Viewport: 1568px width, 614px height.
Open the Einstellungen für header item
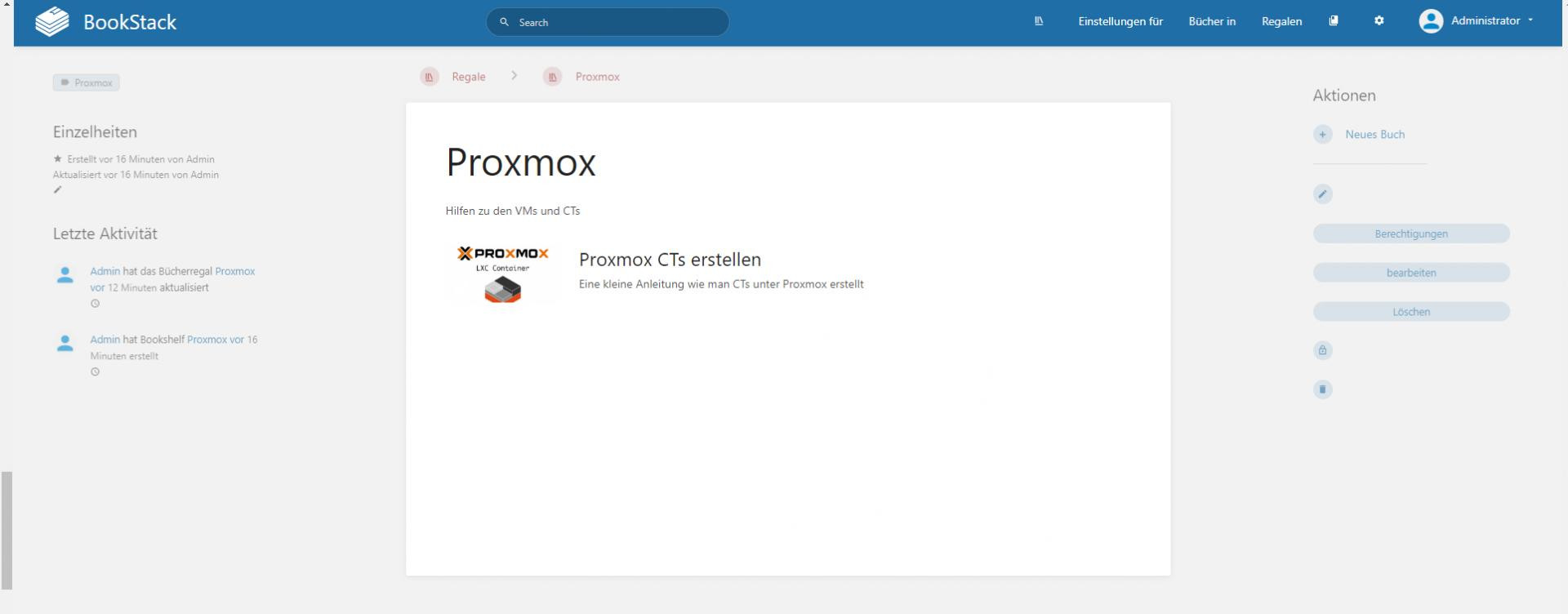(1120, 21)
